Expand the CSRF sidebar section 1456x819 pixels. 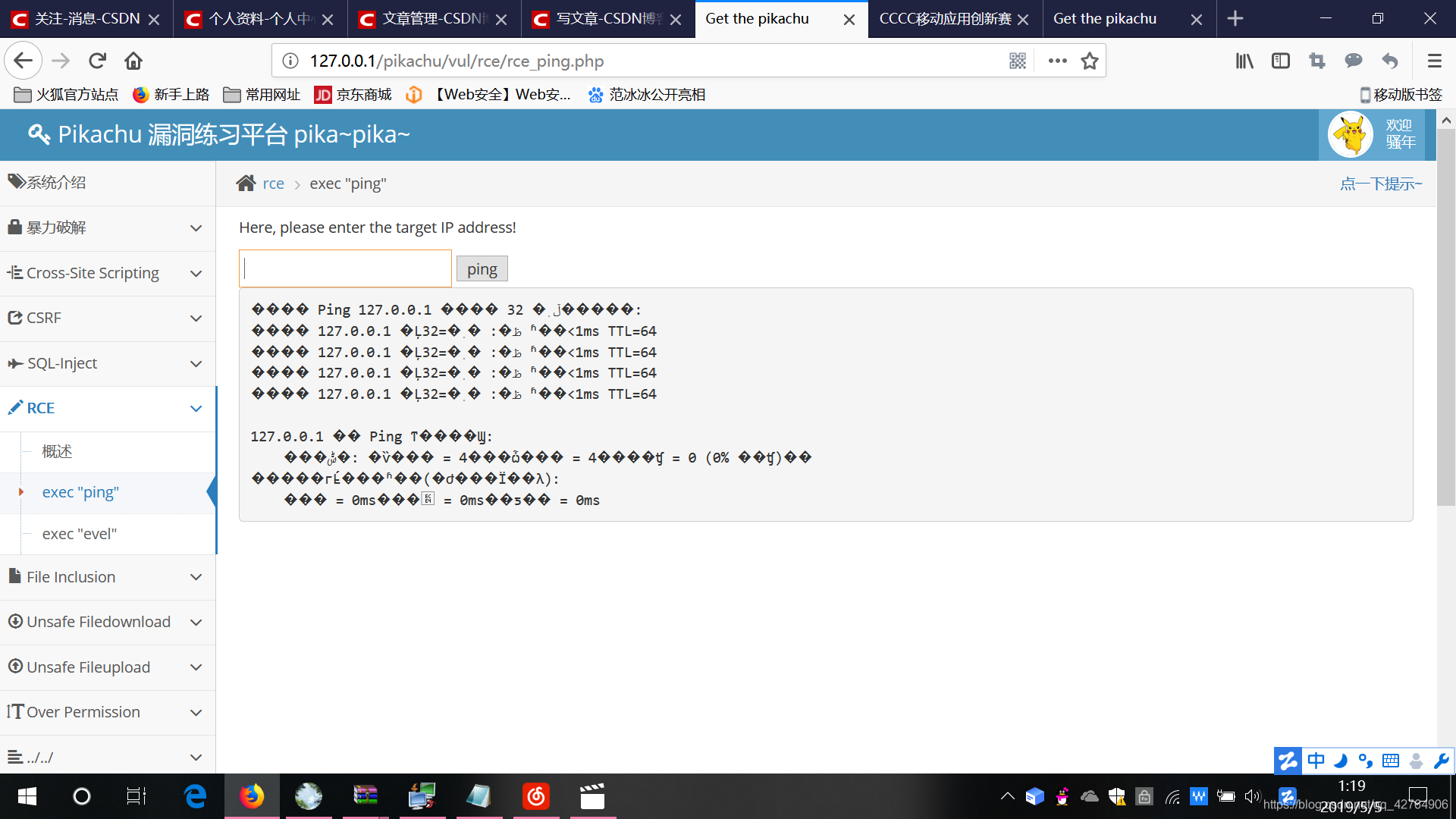pos(108,318)
